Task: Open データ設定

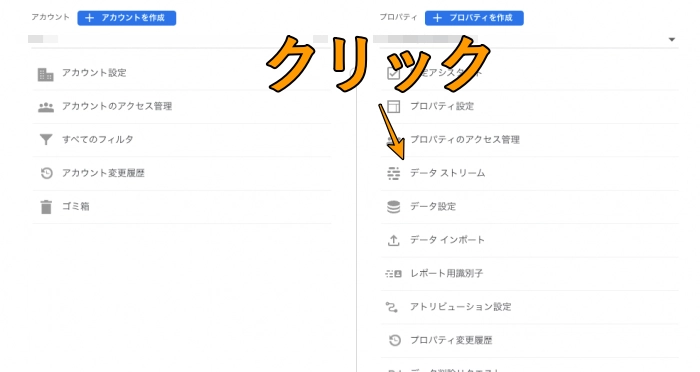Action: tap(433, 206)
